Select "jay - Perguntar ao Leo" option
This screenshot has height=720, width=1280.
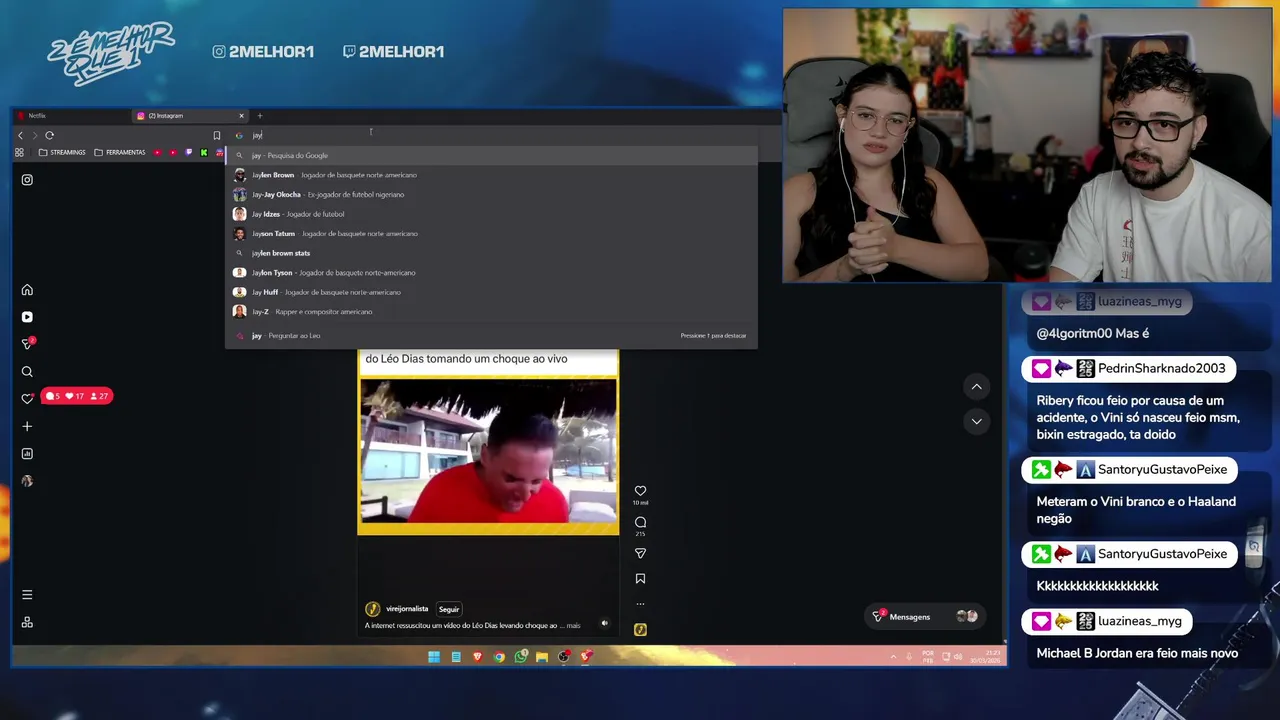(x=491, y=336)
